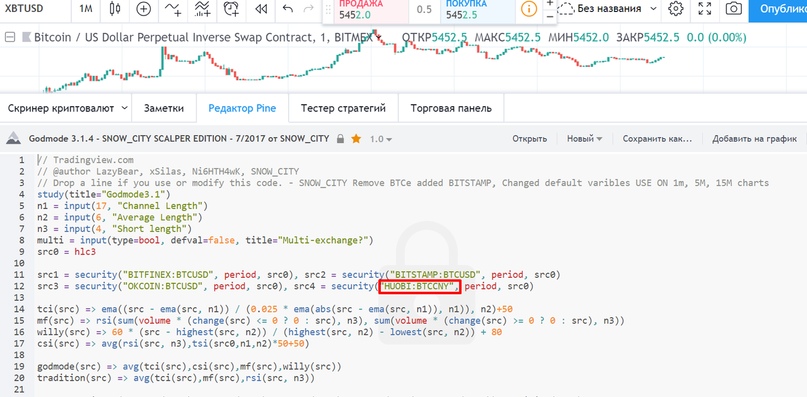Click the TradingView mountain logo in editor

[x=14, y=139]
